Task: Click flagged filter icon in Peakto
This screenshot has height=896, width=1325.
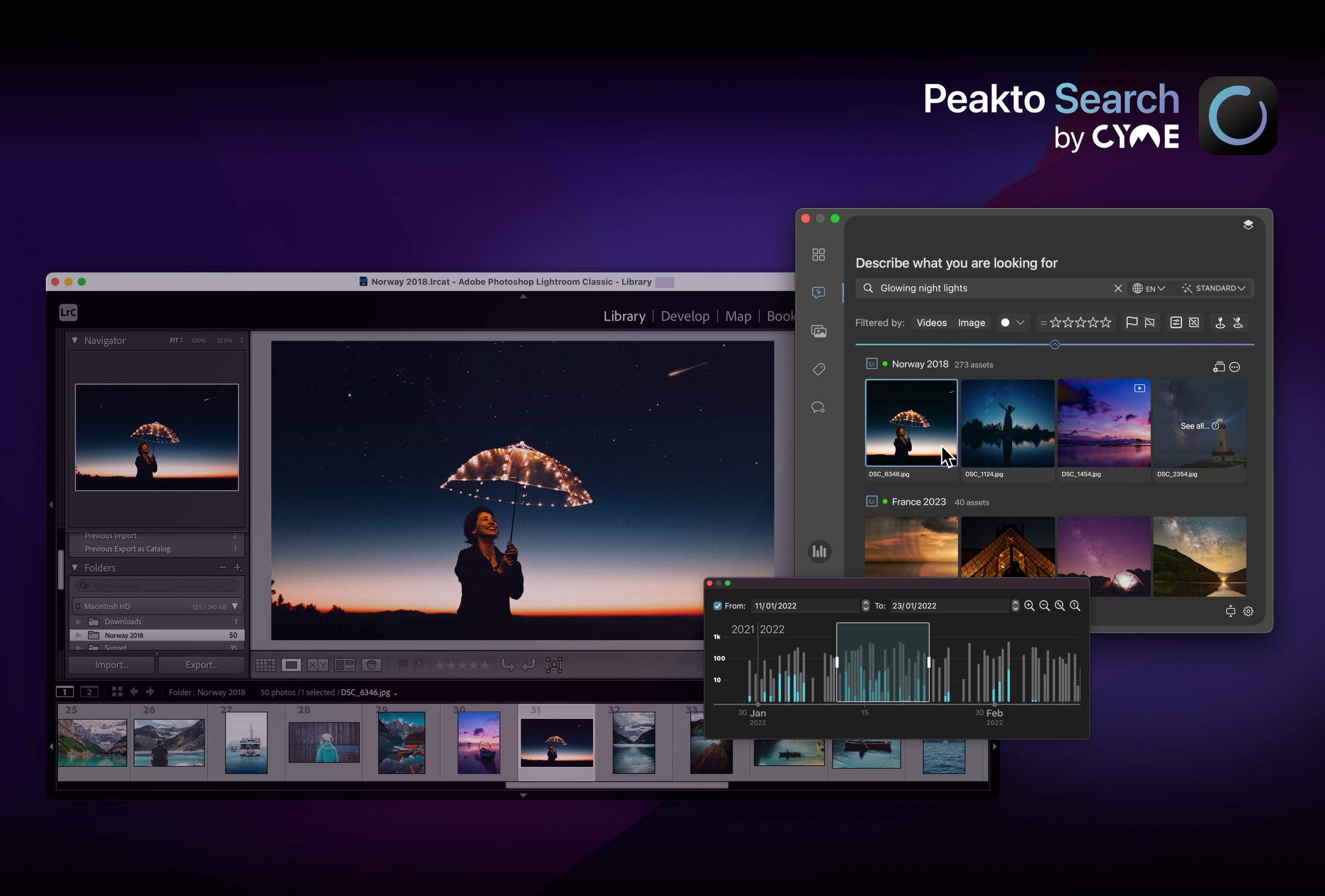Action: coord(1132,323)
